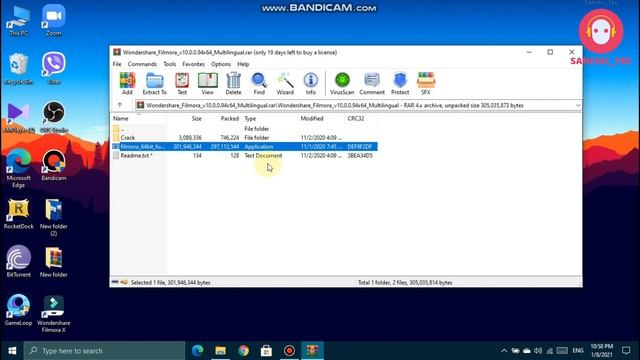Open Microsoft Edge desktop shortcut

pyautogui.click(x=18, y=168)
